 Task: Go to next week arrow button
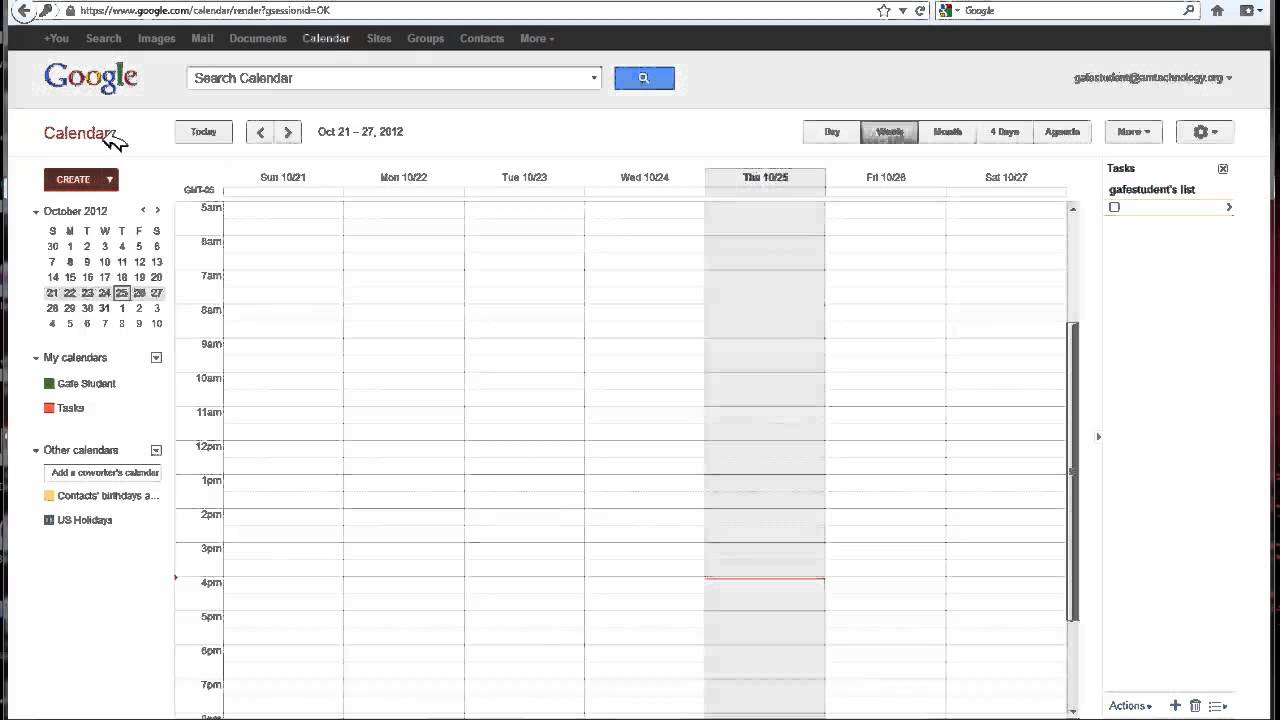point(288,132)
